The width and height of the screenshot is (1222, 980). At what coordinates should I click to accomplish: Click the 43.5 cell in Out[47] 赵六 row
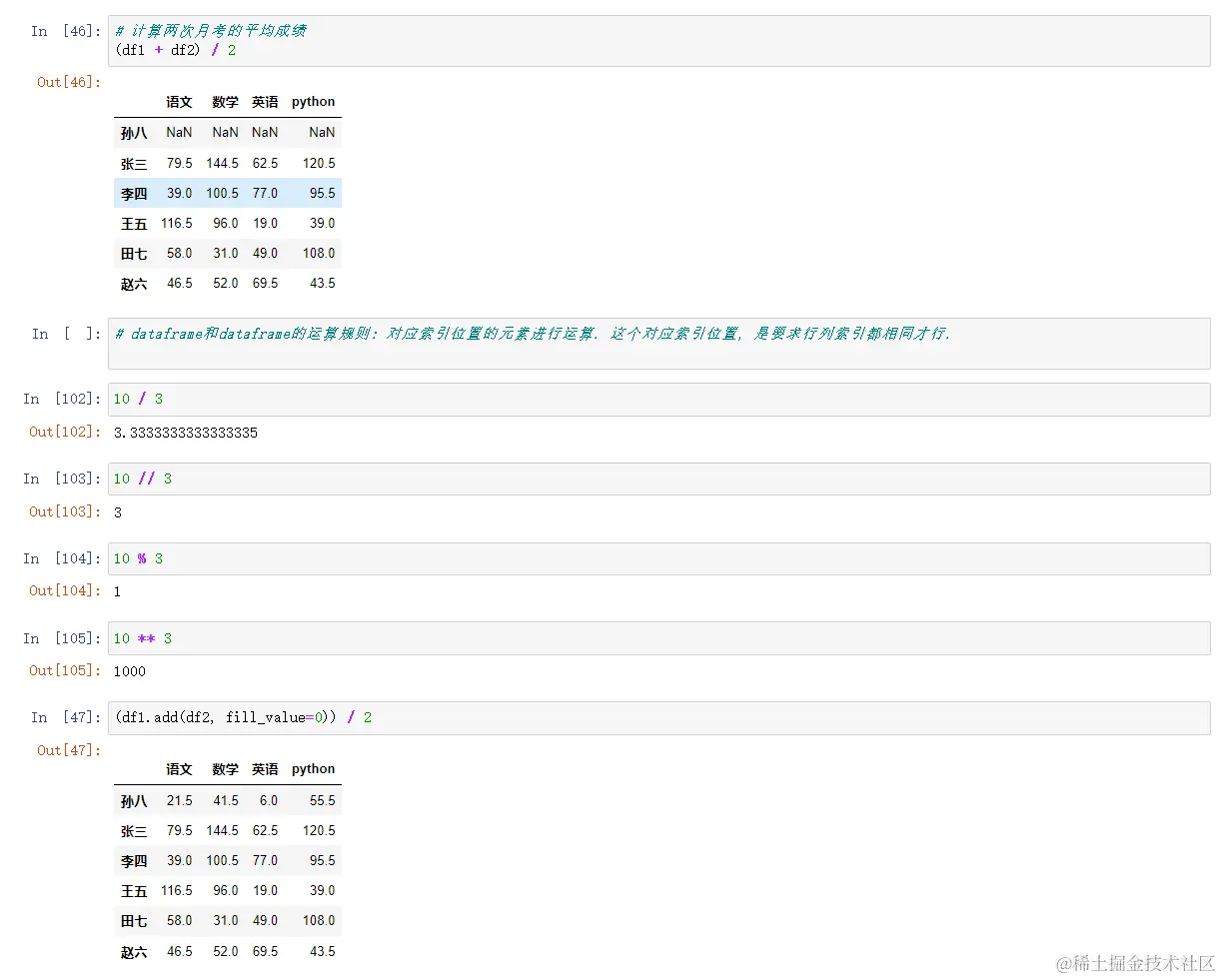[323, 951]
